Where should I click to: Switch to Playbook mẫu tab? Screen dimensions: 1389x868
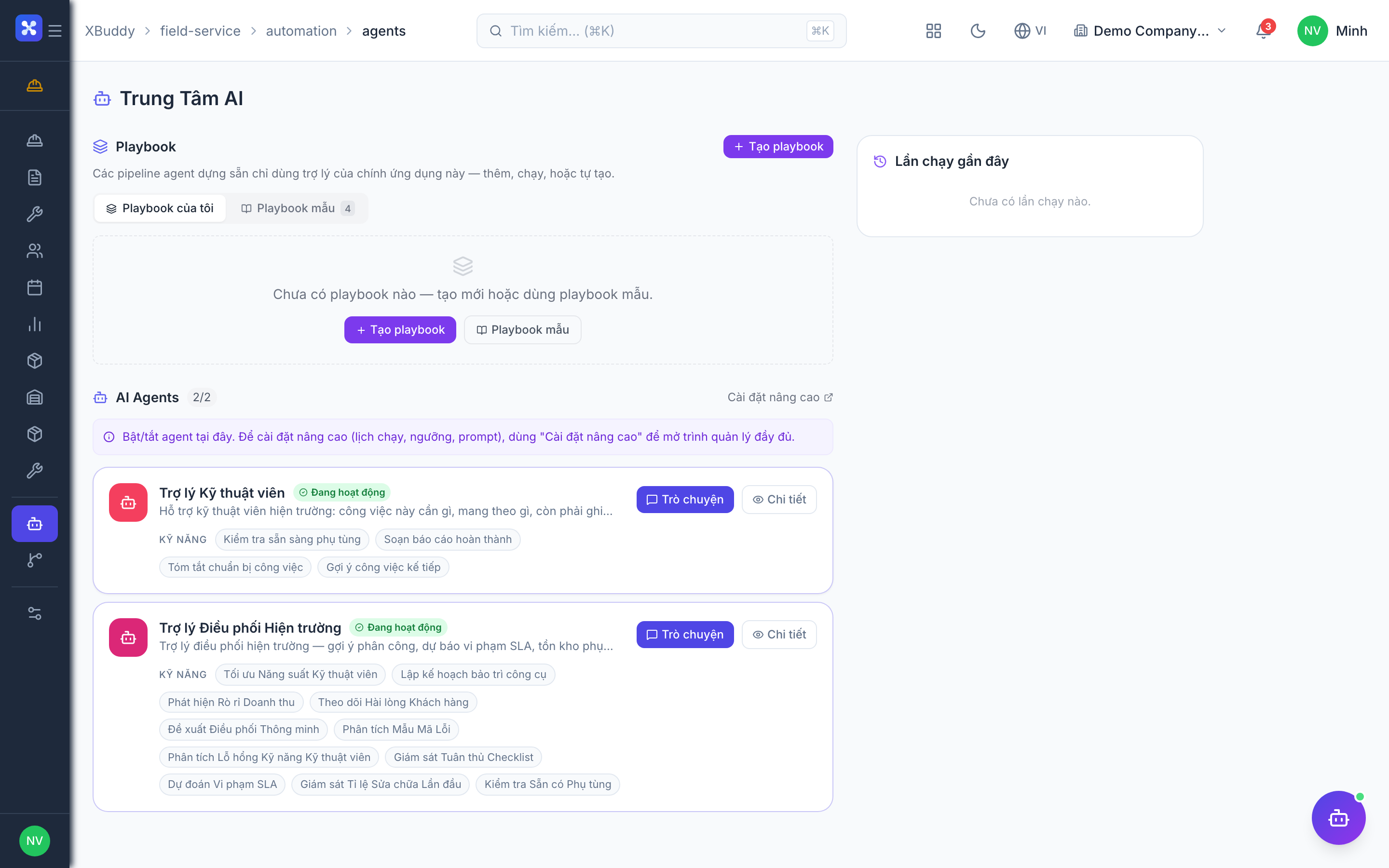tap(297, 208)
